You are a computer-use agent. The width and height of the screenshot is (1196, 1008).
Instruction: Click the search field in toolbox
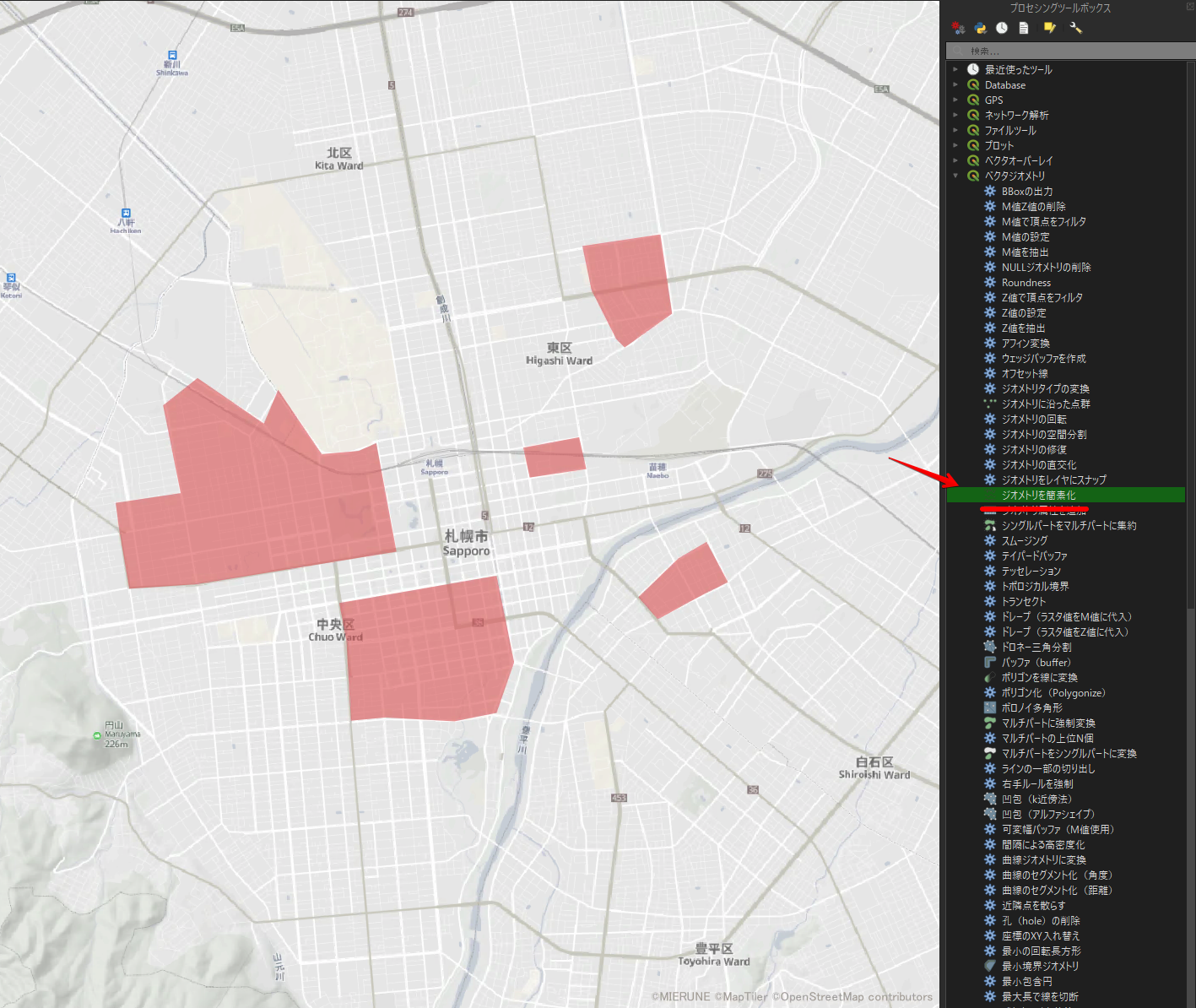point(1070,51)
